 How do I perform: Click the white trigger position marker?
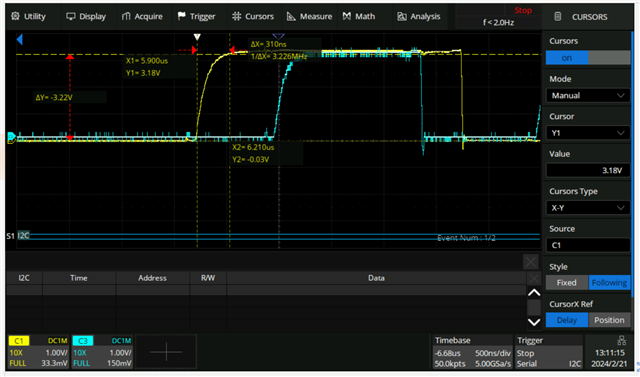click(197, 37)
